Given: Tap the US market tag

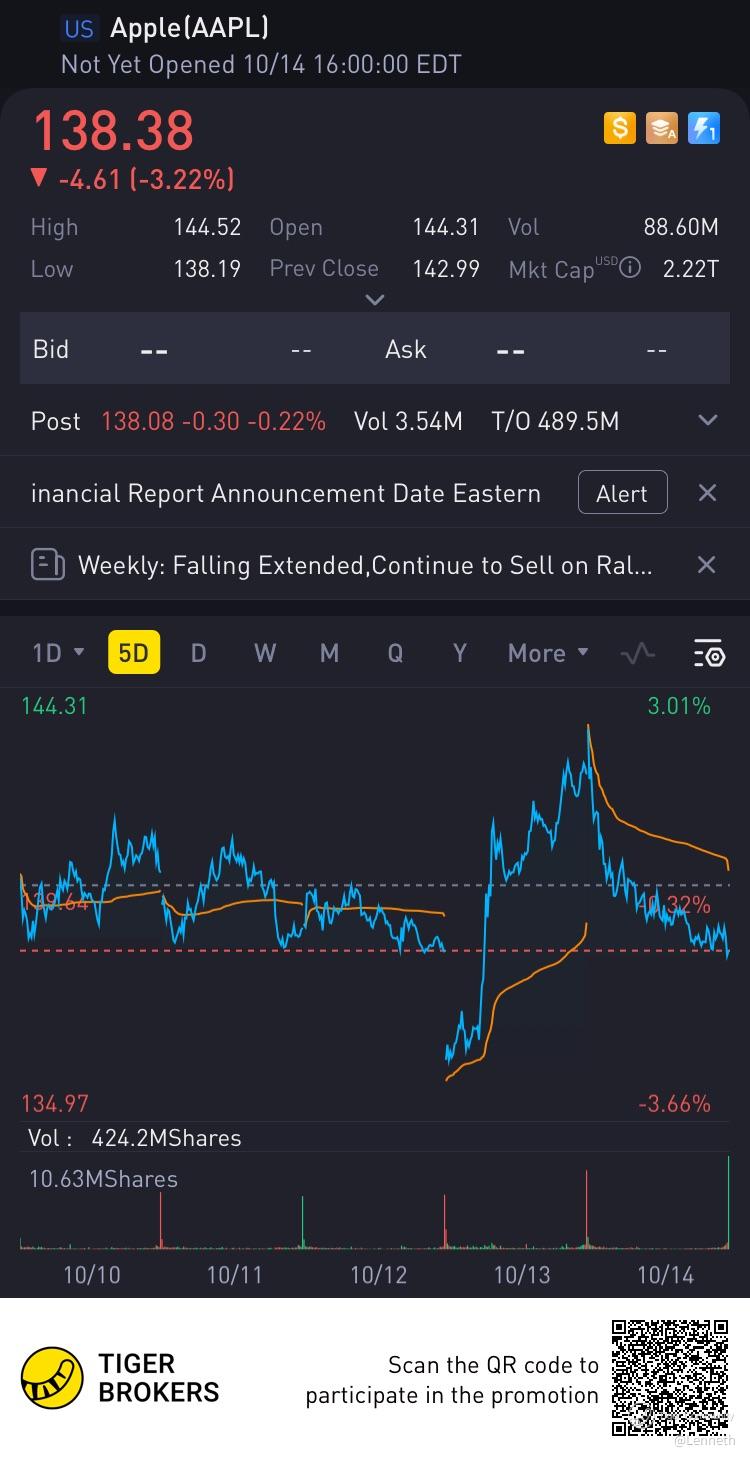Looking at the screenshot, I should coord(79,29).
